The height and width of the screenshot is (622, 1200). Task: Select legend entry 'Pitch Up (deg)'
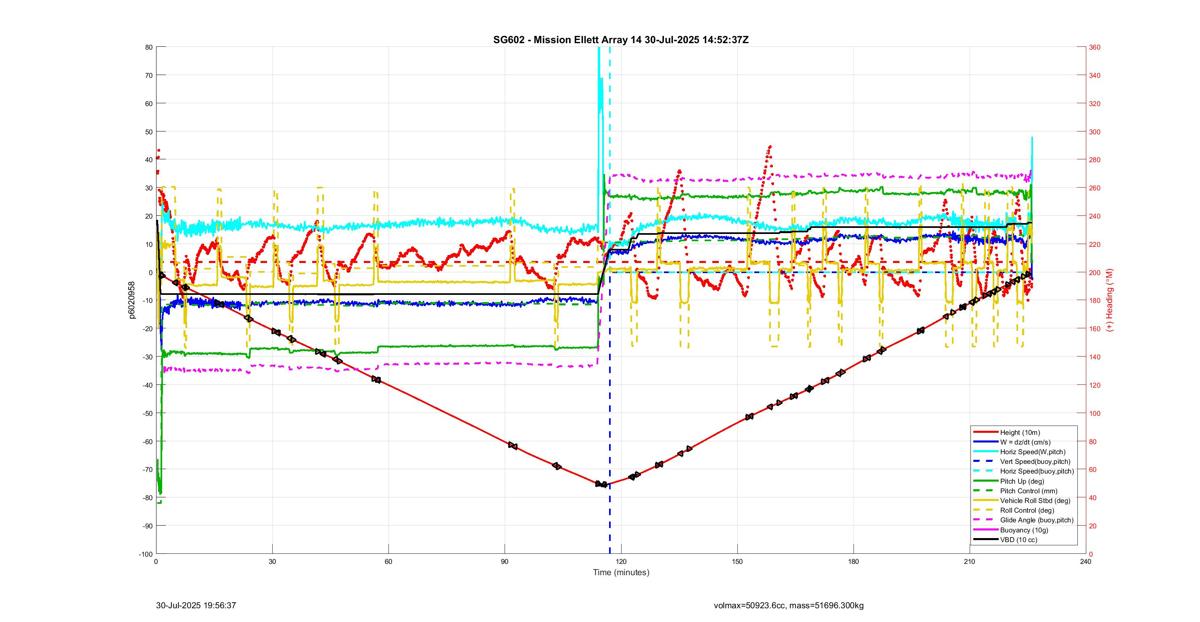click(x=1022, y=481)
